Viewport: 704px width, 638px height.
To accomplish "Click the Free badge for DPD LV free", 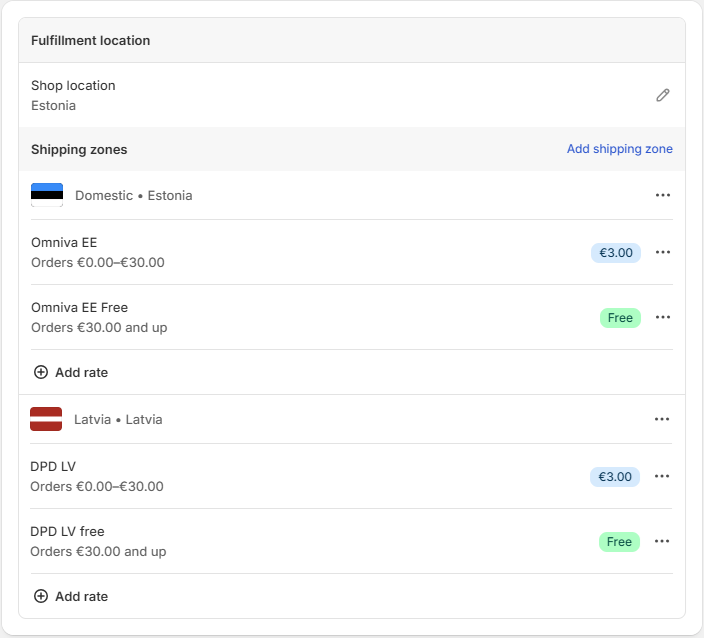I will (619, 542).
